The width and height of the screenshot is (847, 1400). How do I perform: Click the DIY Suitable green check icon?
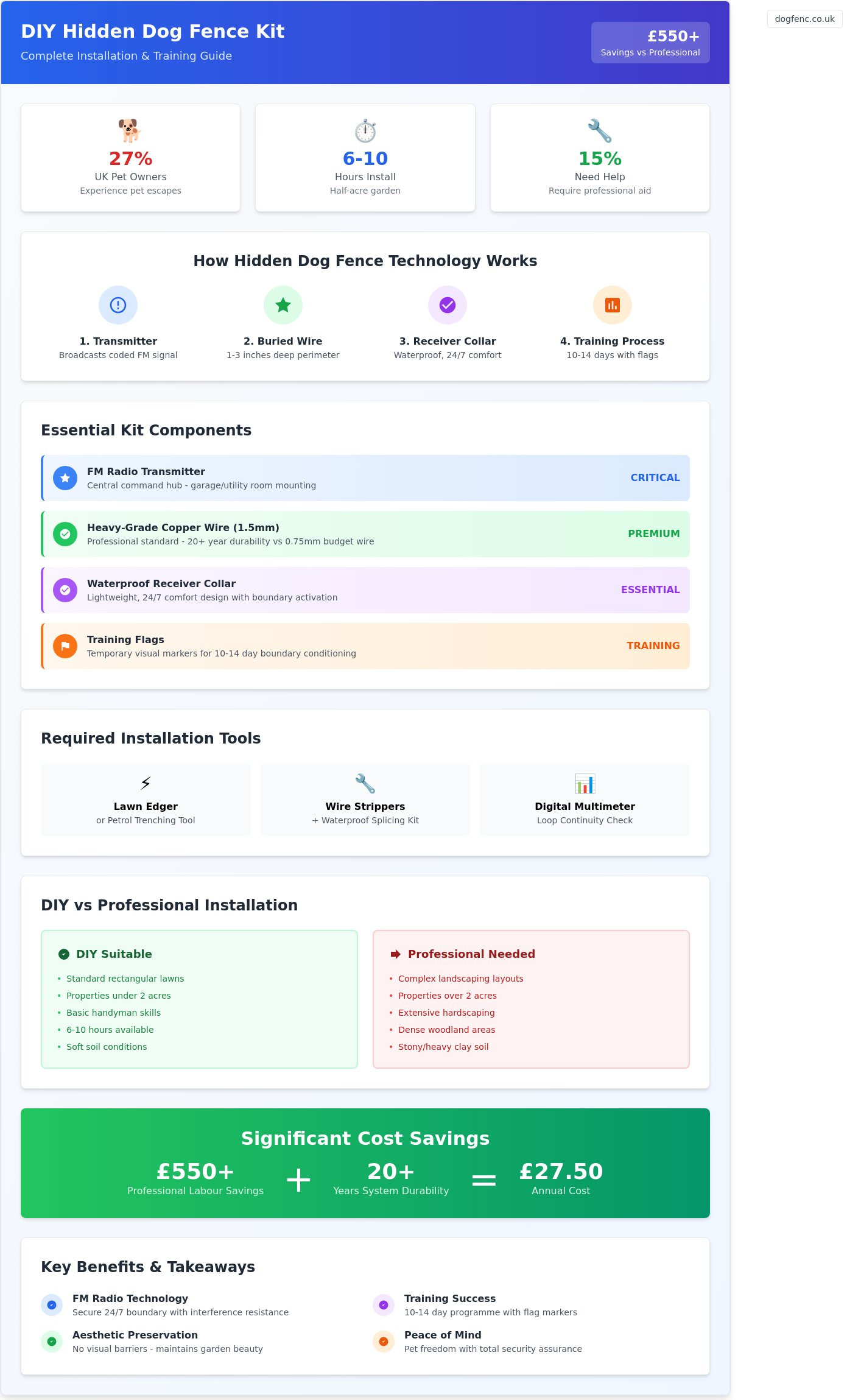(64, 954)
